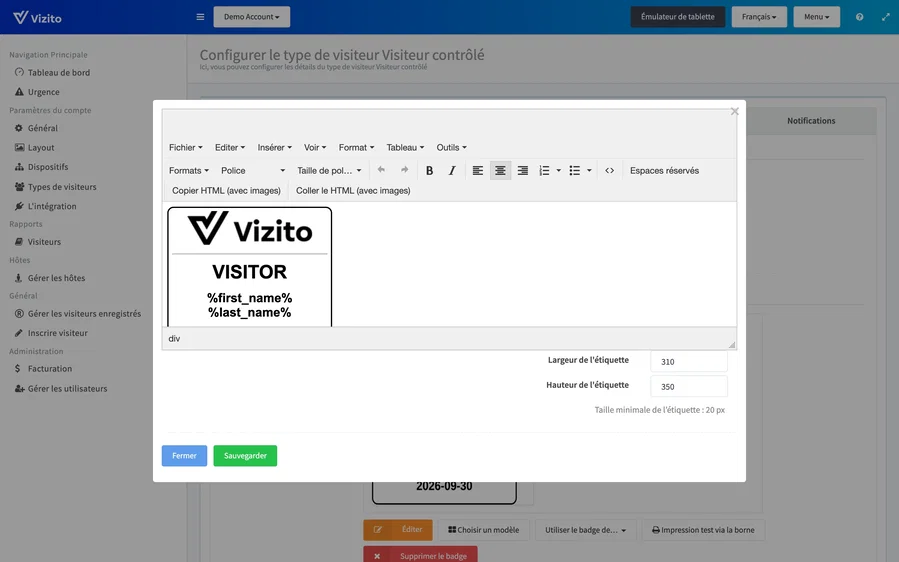Click Espaces réservés toolbar button
Image resolution: width=899 pixels, height=562 pixels.
click(x=664, y=170)
